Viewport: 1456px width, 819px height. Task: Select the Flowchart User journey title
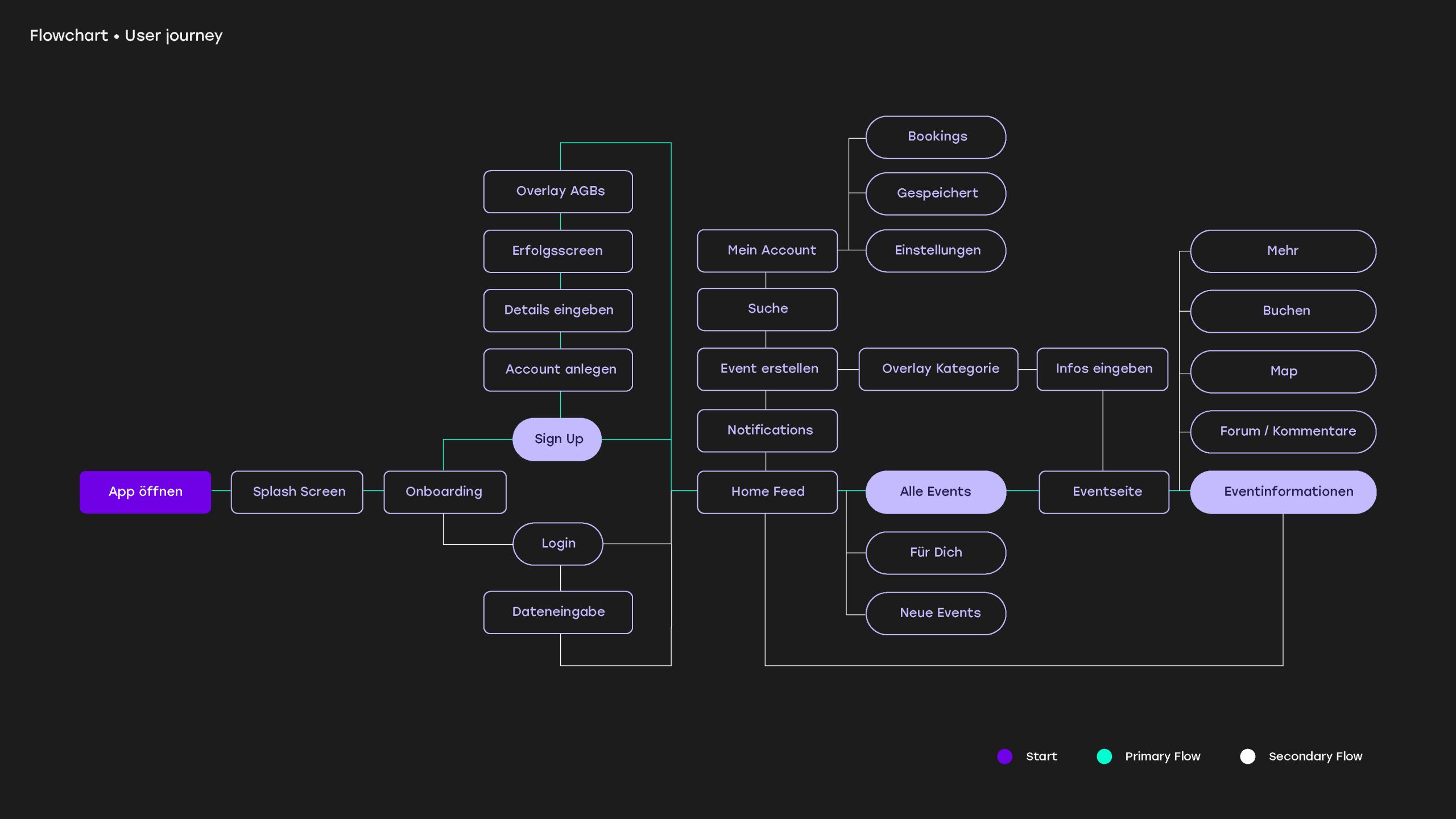[126, 35]
